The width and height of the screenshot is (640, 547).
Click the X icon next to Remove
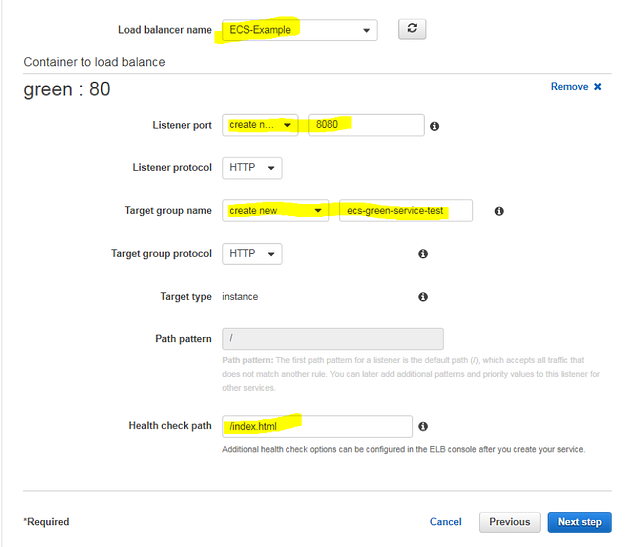[598, 87]
